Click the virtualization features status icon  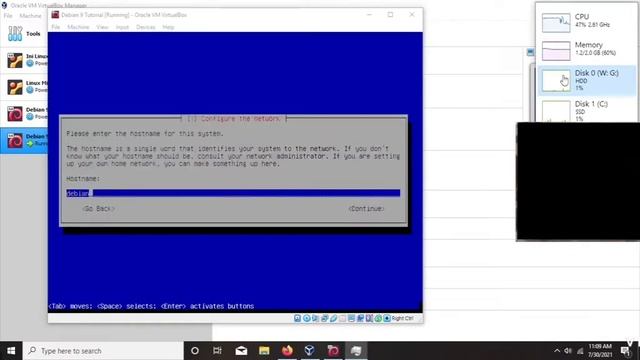(x=369, y=318)
